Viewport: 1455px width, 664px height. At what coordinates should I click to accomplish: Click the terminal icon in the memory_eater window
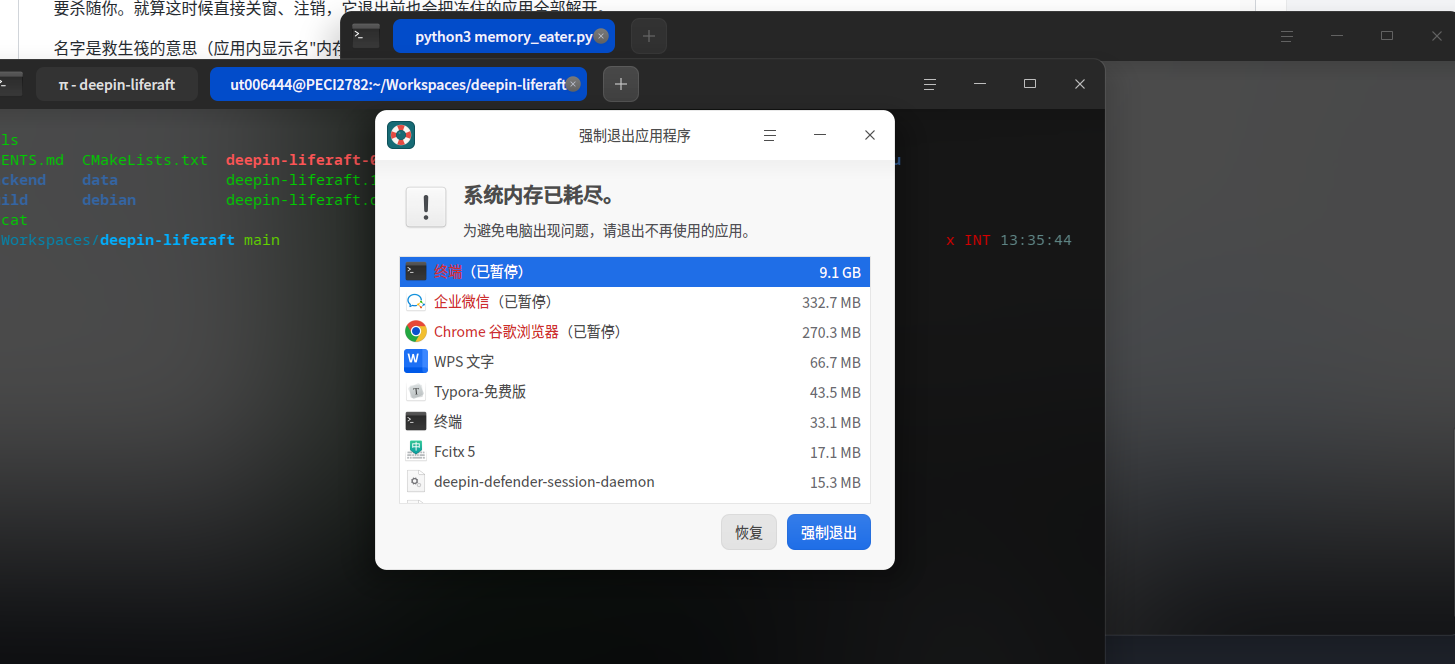(366, 36)
